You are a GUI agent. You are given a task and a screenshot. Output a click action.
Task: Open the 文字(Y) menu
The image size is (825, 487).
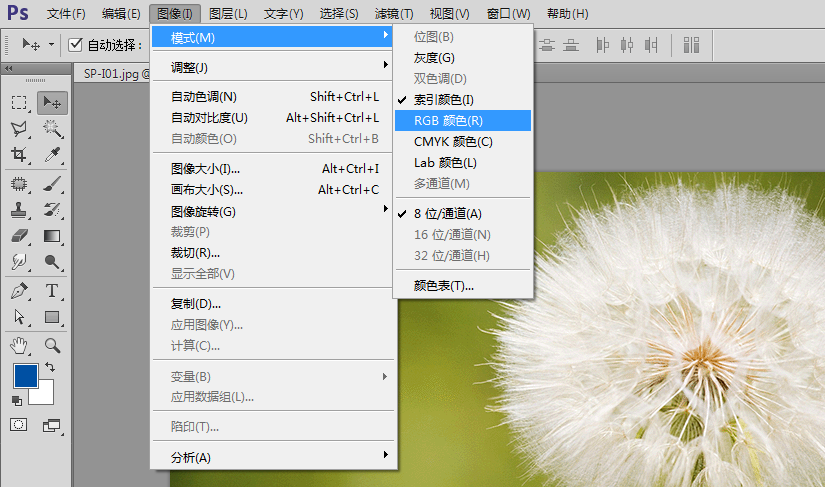click(283, 14)
